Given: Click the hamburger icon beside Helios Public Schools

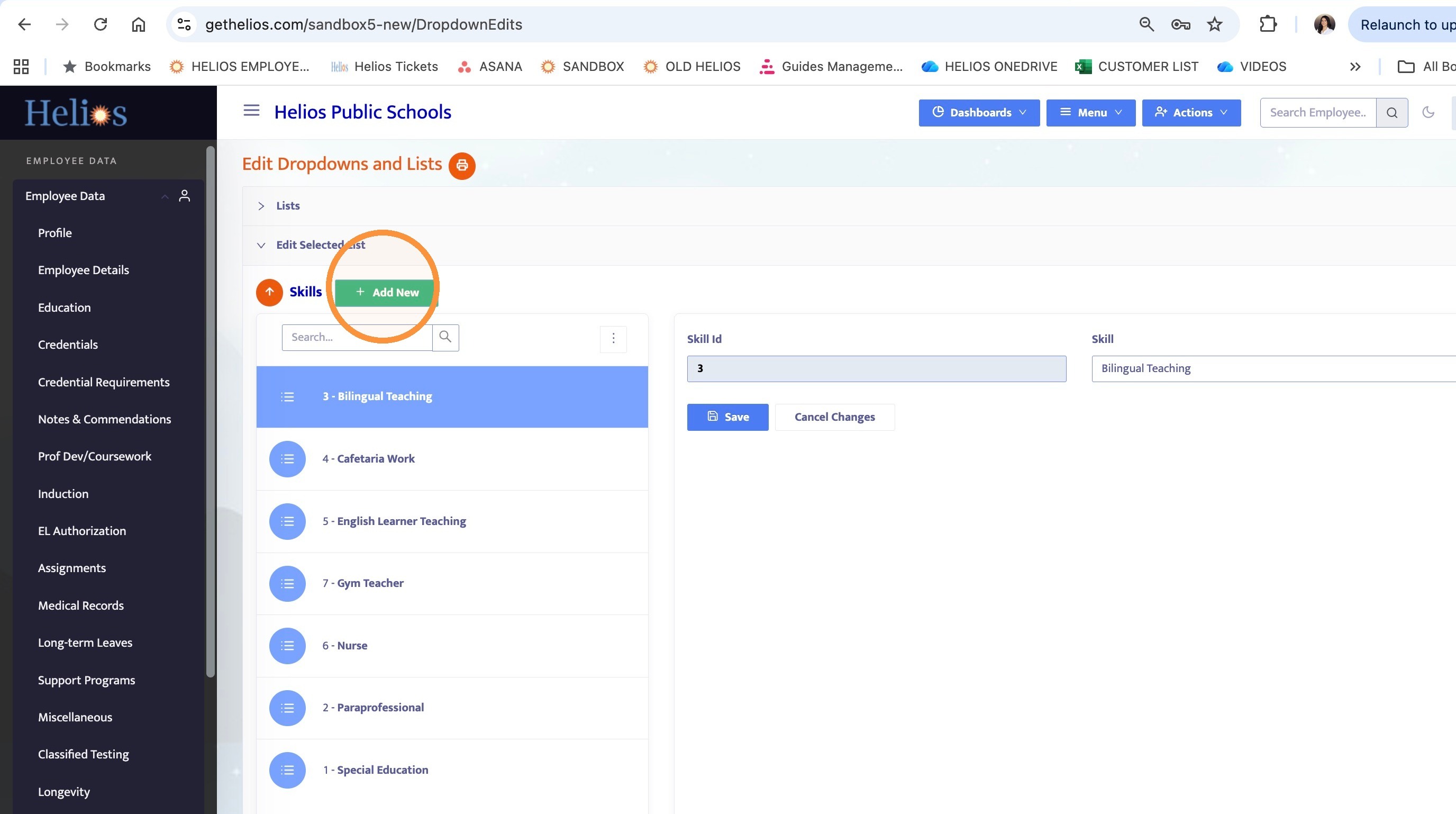Looking at the screenshot, I should (251, 111).
